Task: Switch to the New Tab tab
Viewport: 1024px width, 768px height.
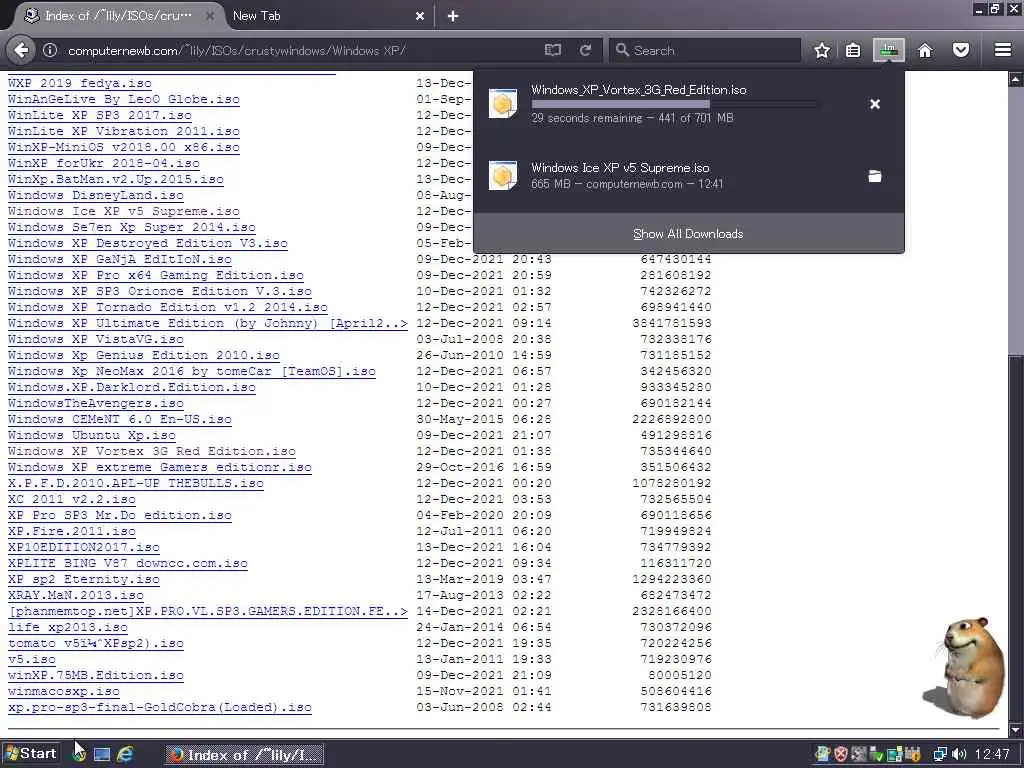Action: coord(327,16)
